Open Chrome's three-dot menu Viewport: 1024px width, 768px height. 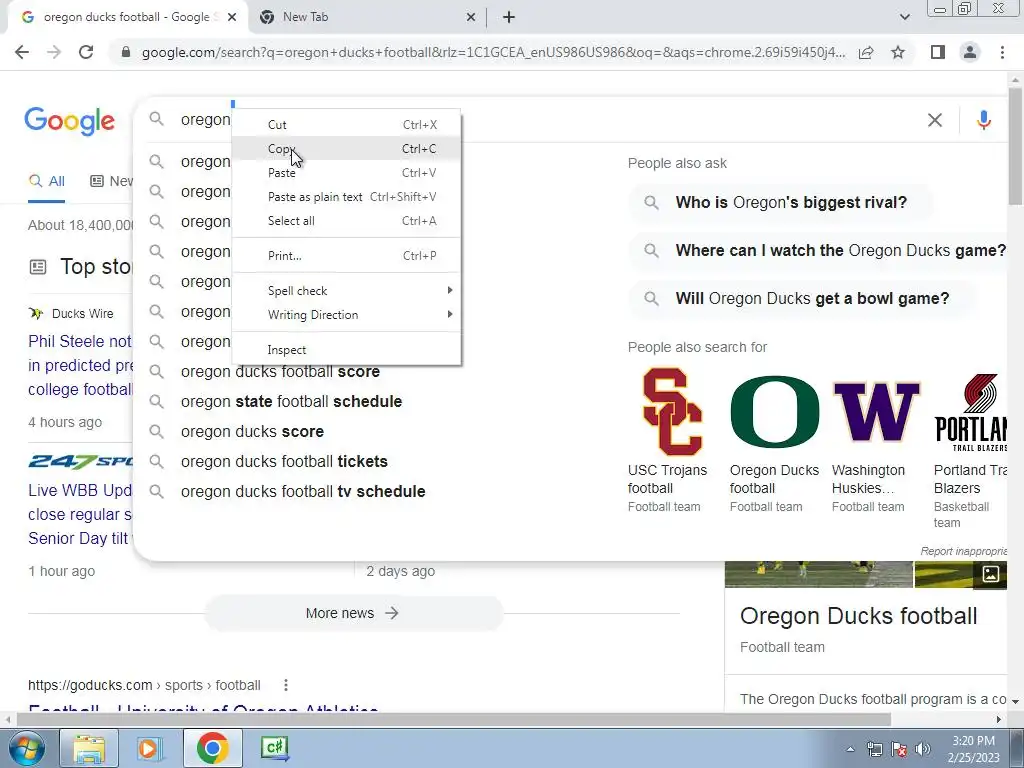(x=1002, y=52)
